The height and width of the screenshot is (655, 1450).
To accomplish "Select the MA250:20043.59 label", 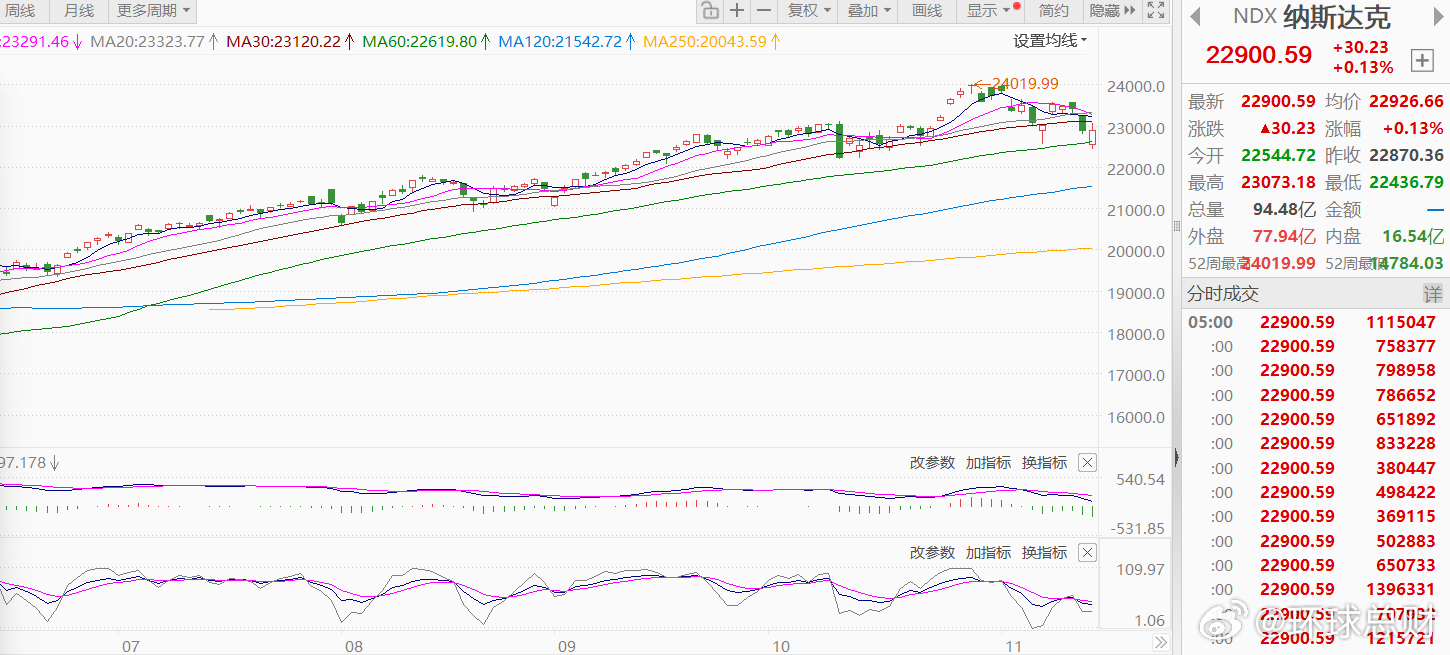I will pyautogui.click(x=705, y=42).
